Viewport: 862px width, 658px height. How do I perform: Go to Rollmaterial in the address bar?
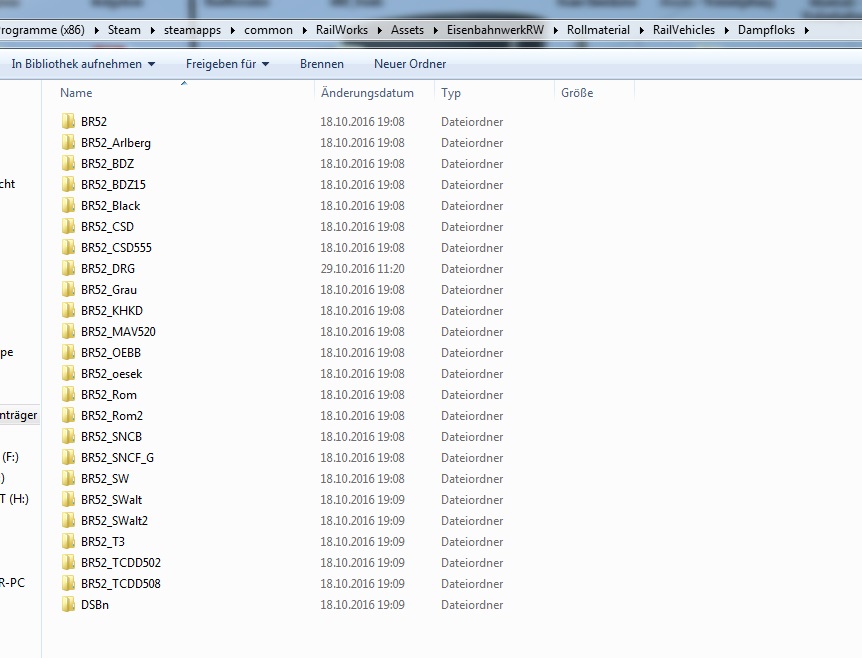pyautogui.click(x=598, y=30)
